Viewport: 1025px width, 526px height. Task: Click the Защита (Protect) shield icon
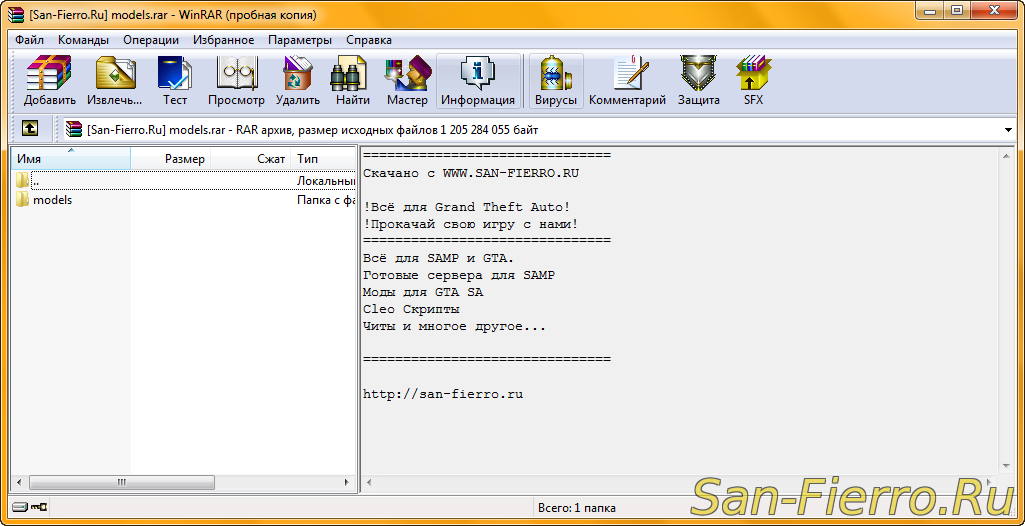[698, 80]
